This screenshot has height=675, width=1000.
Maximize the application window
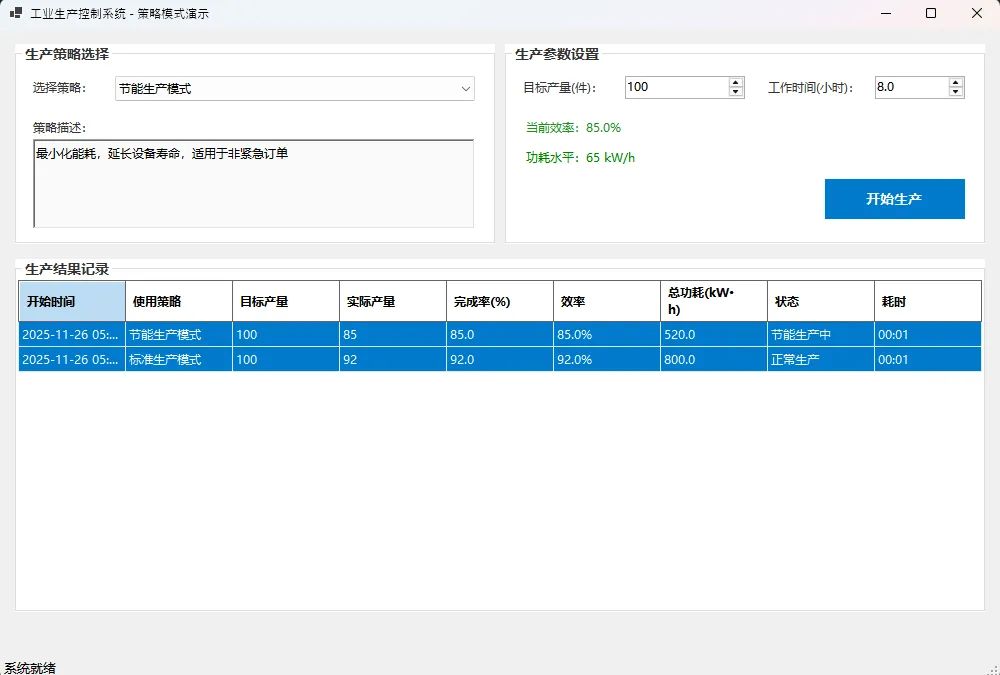coord(931,13)
